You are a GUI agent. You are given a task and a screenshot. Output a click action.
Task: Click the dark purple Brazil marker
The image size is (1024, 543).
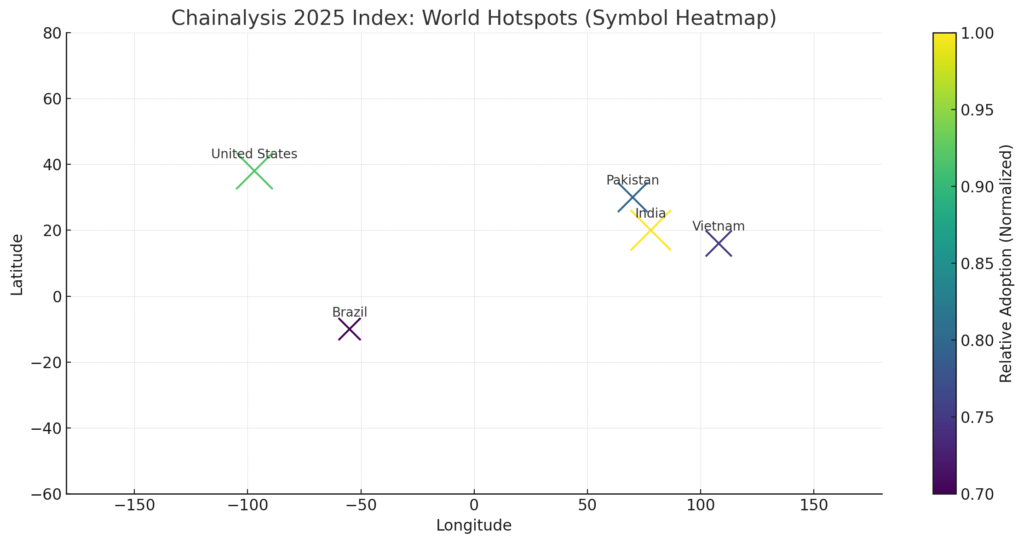(x=349, y=329)
